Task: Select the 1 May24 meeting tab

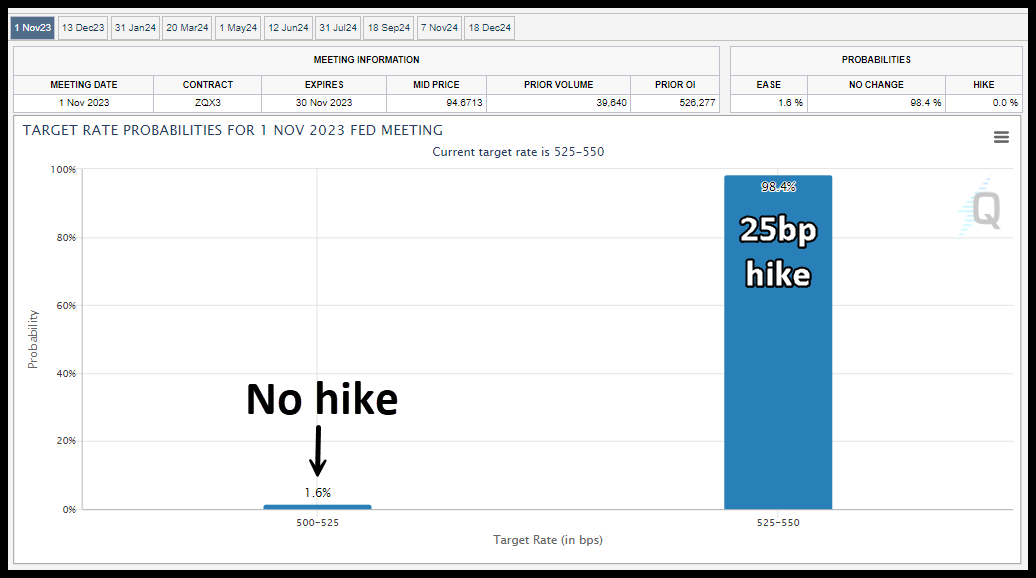Action: tap(239, 28)
